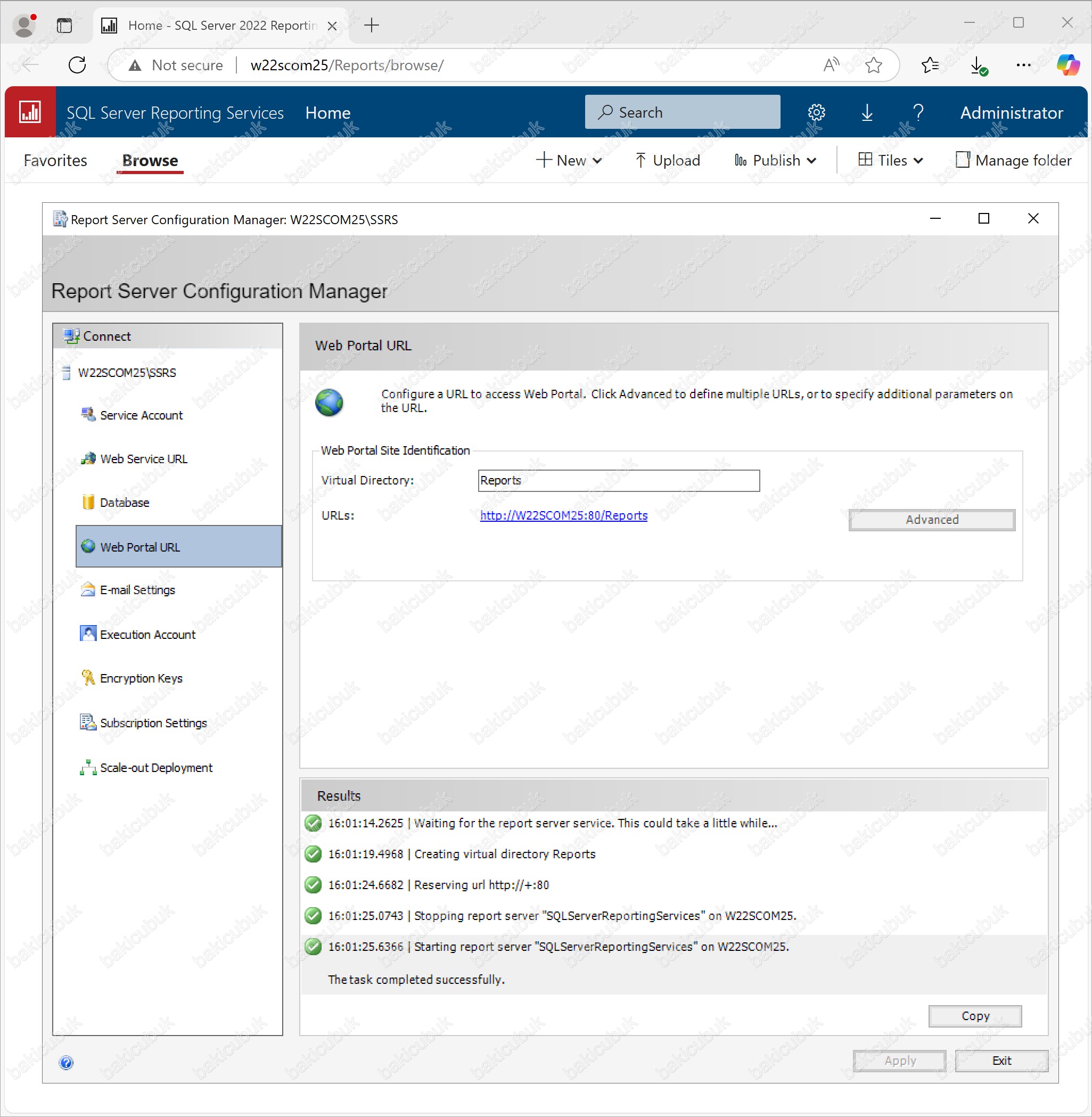Expand the Publish dropdown

[x=775, y=161]
